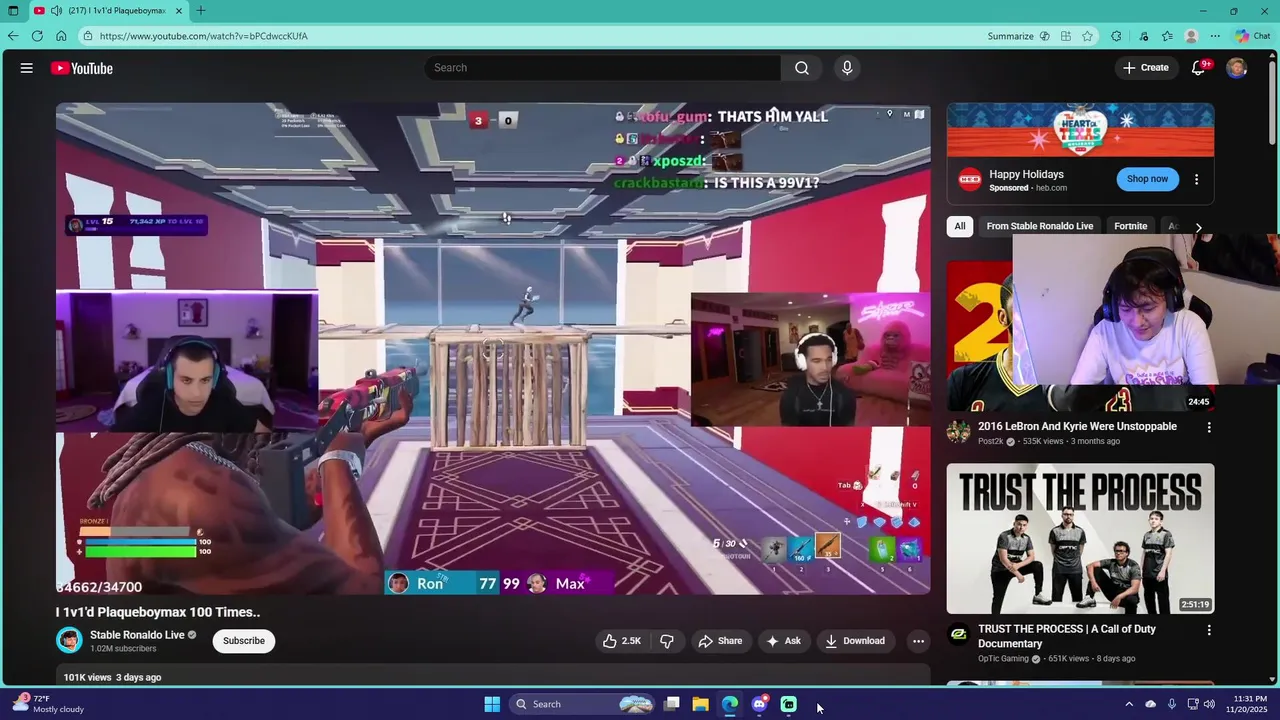Screen dimensions: 1280x720
Task: Open the YouTube account avatar menu
Action: click(1237, 68)
